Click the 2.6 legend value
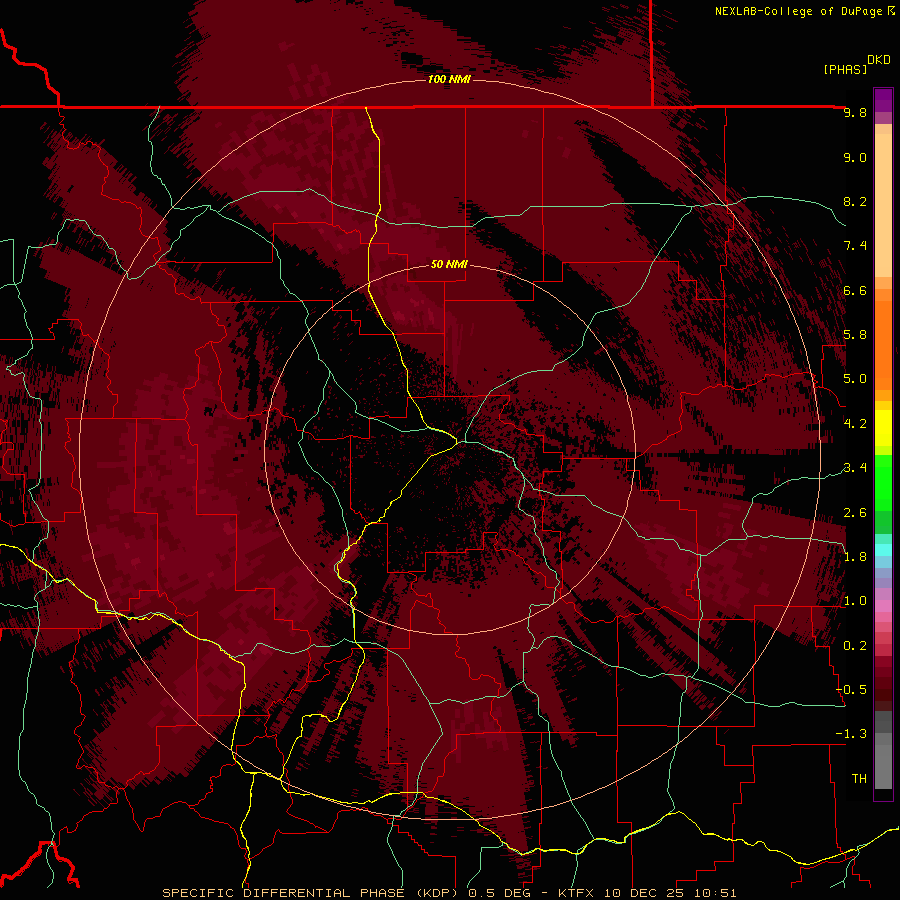Image resolution: width=900 pixels, height=900 pixels. click(x=855, y=513)
